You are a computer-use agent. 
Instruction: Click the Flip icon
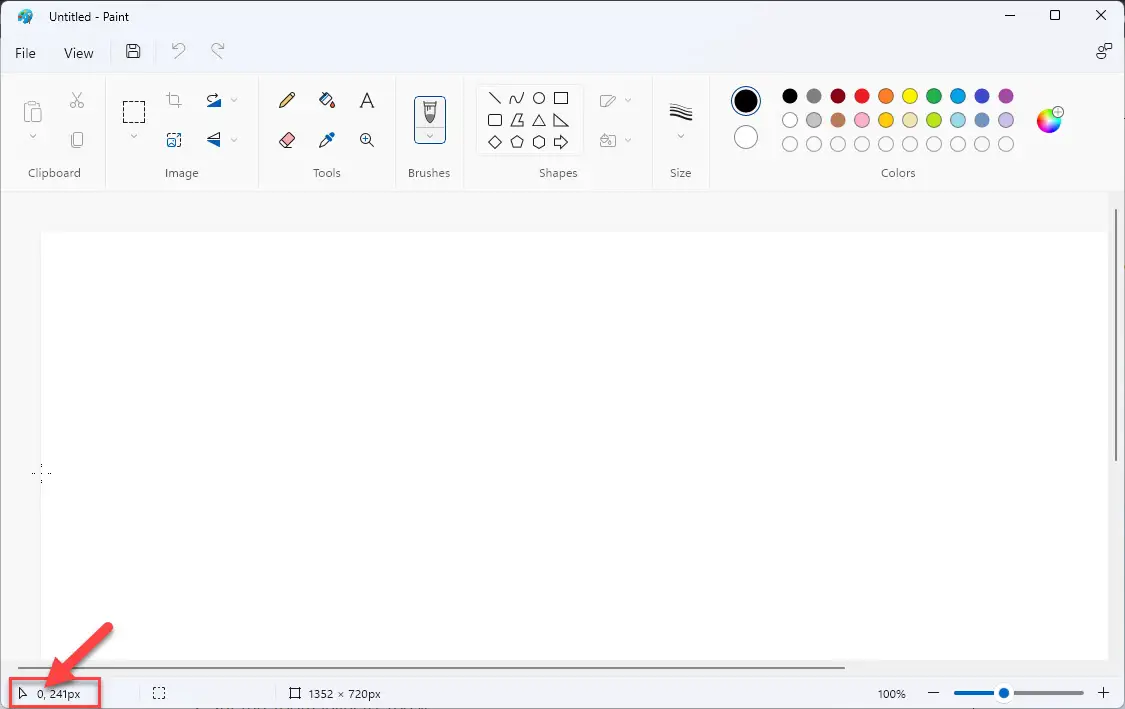(x=213, y=139)
